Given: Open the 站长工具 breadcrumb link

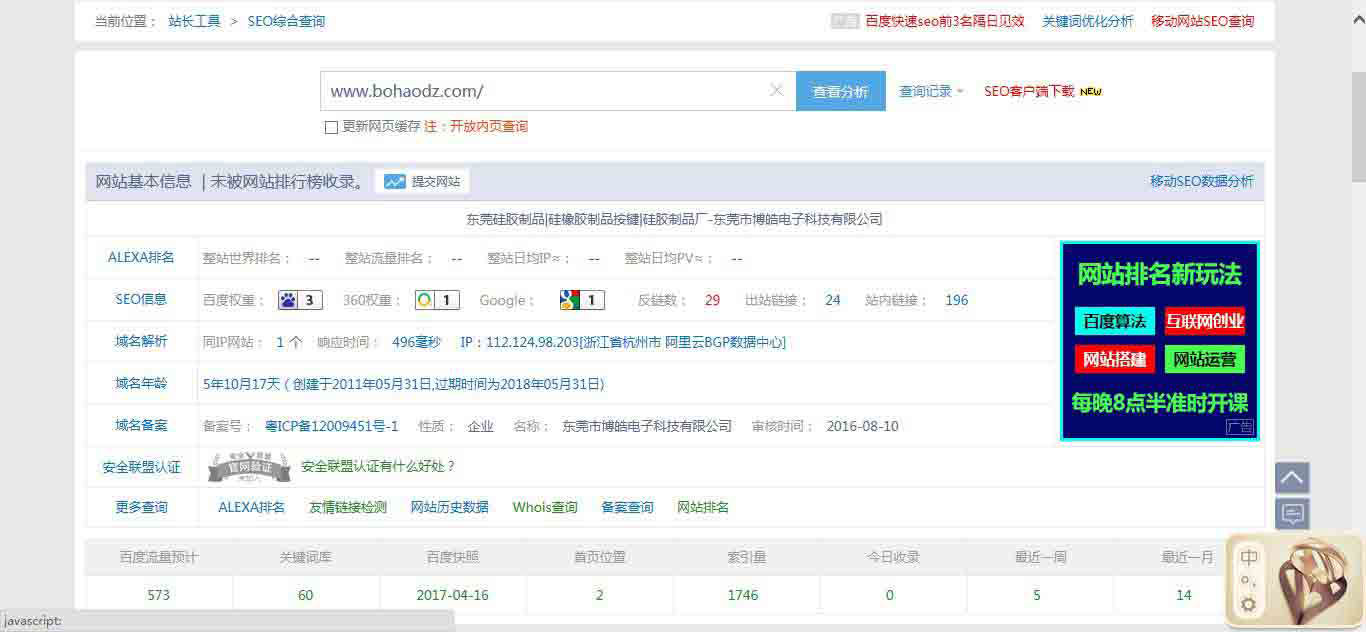Looking at the screenshot, I should pyautogui.click(x=194, y=21).
